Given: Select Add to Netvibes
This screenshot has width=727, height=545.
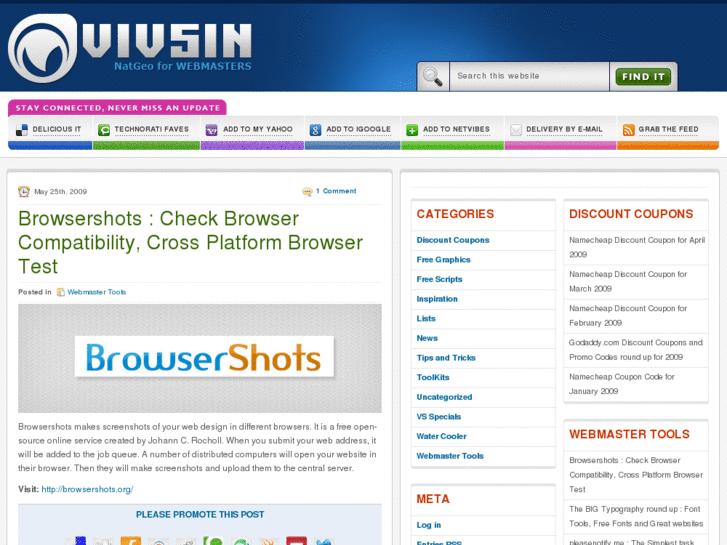Looking at the screenshot, I should point(456,129).
